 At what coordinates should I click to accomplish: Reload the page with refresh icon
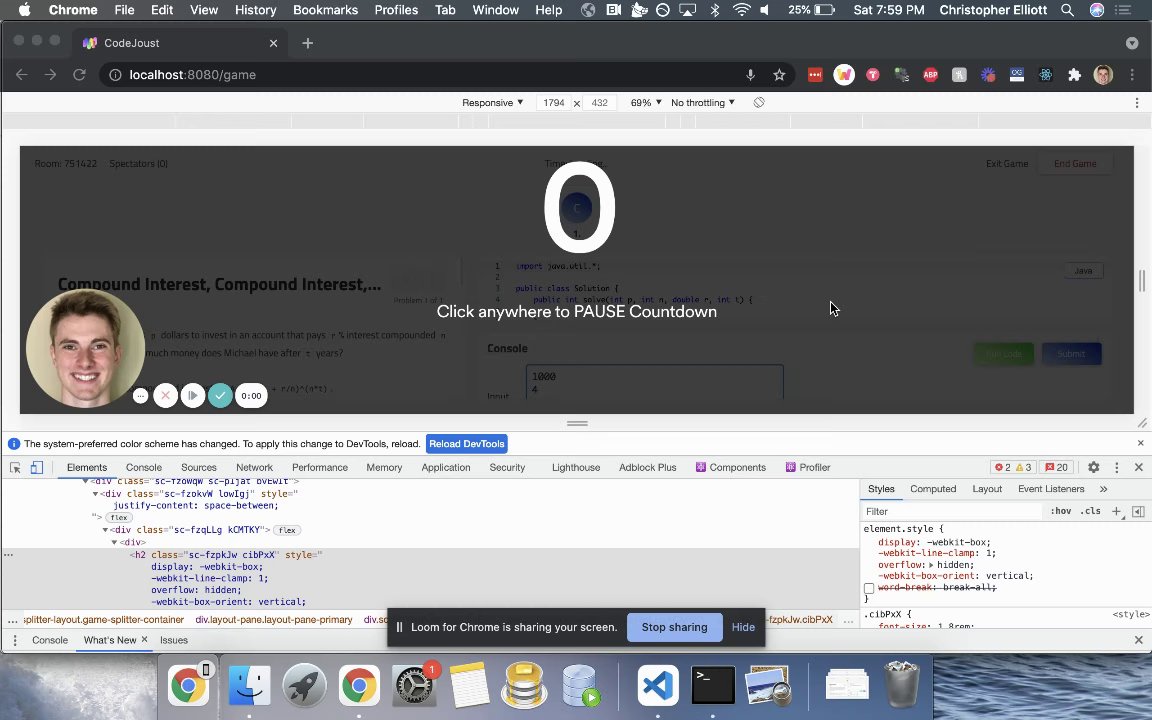(79, 75)
